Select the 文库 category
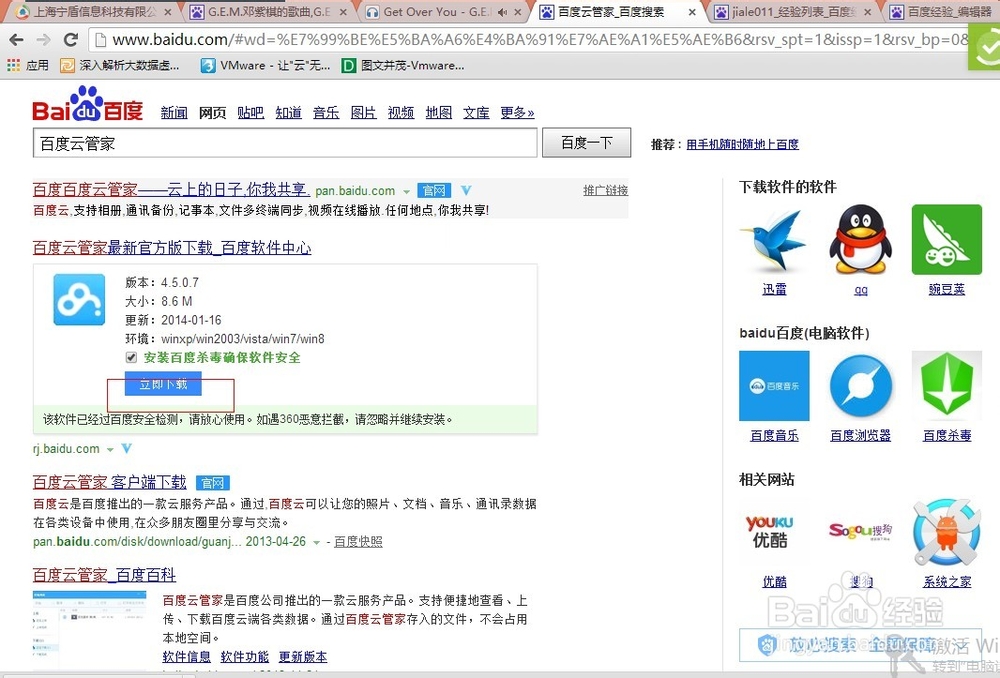 coord(476,113)
